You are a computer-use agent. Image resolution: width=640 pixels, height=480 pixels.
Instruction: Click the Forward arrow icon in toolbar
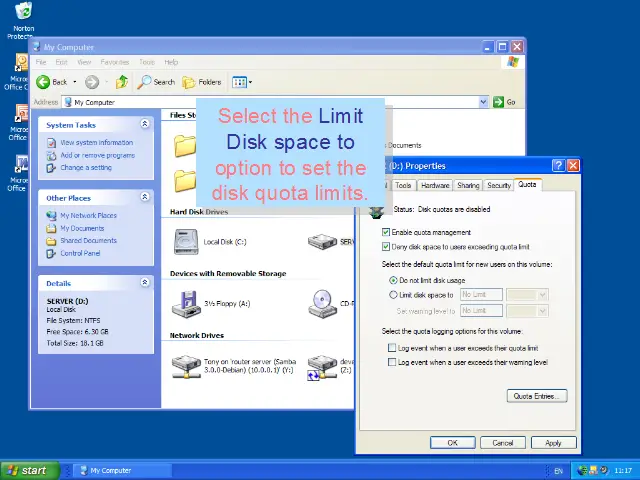point(92,82)
